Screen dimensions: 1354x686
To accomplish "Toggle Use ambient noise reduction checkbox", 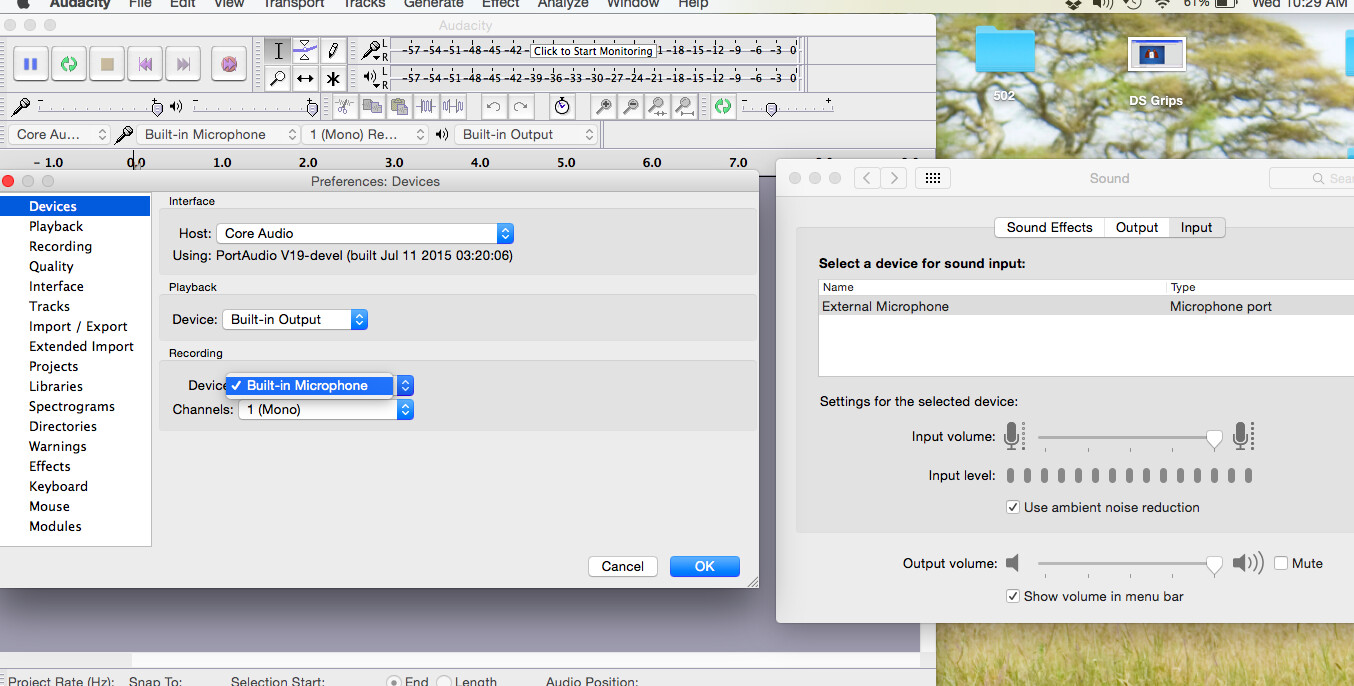I will [1013, 507].
